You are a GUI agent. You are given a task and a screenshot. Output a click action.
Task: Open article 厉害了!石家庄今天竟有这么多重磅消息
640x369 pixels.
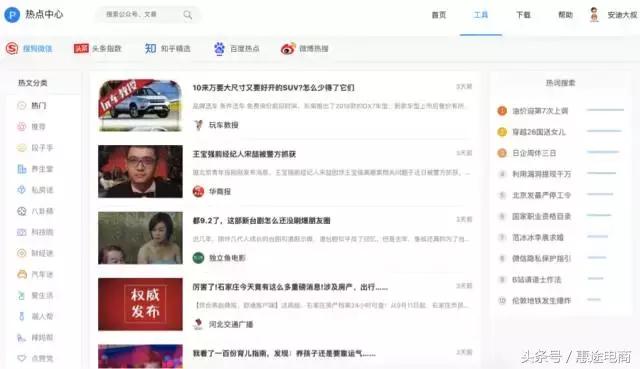290,287
